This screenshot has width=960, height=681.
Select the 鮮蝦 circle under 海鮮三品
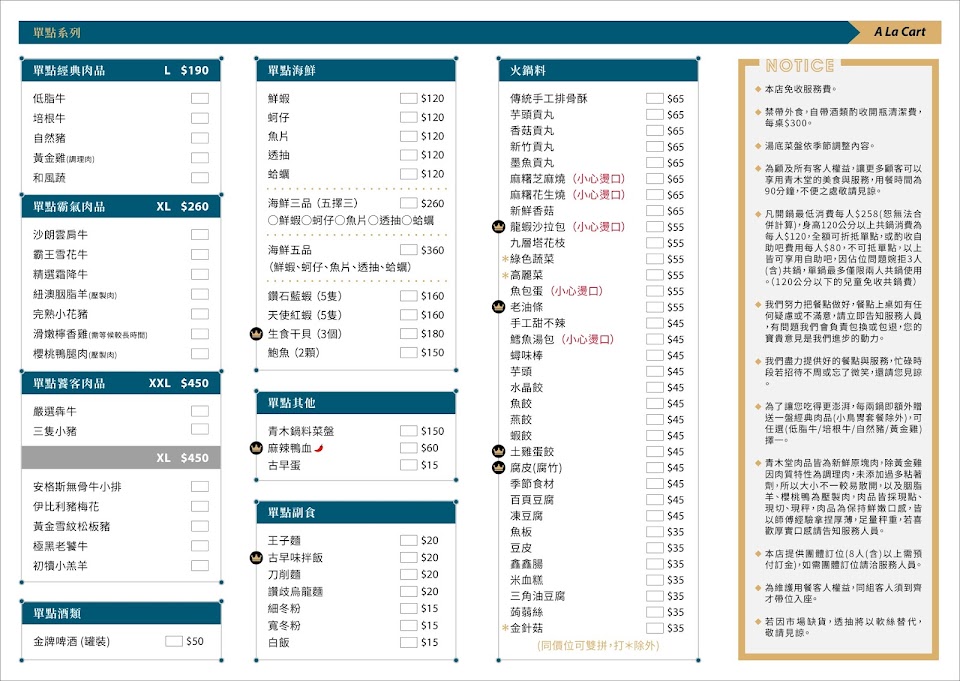tap(272, 220)
